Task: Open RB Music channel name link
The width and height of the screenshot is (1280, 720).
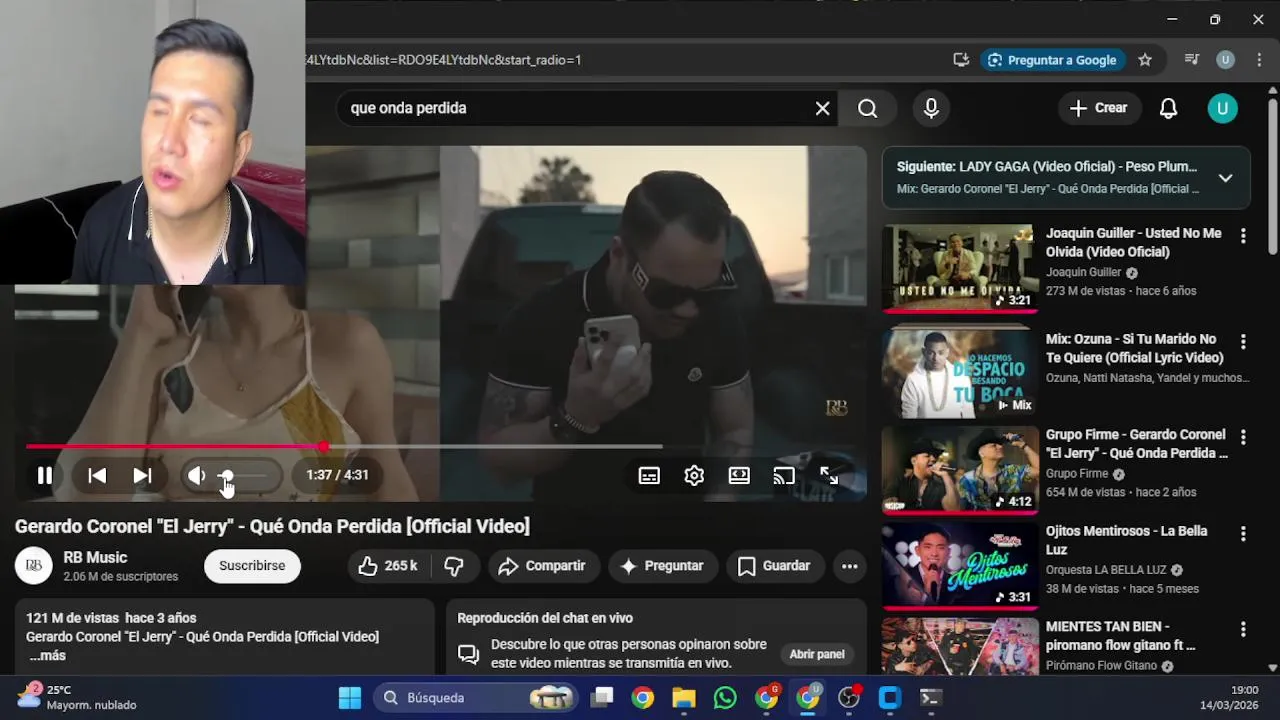Action: coord(95,558)
